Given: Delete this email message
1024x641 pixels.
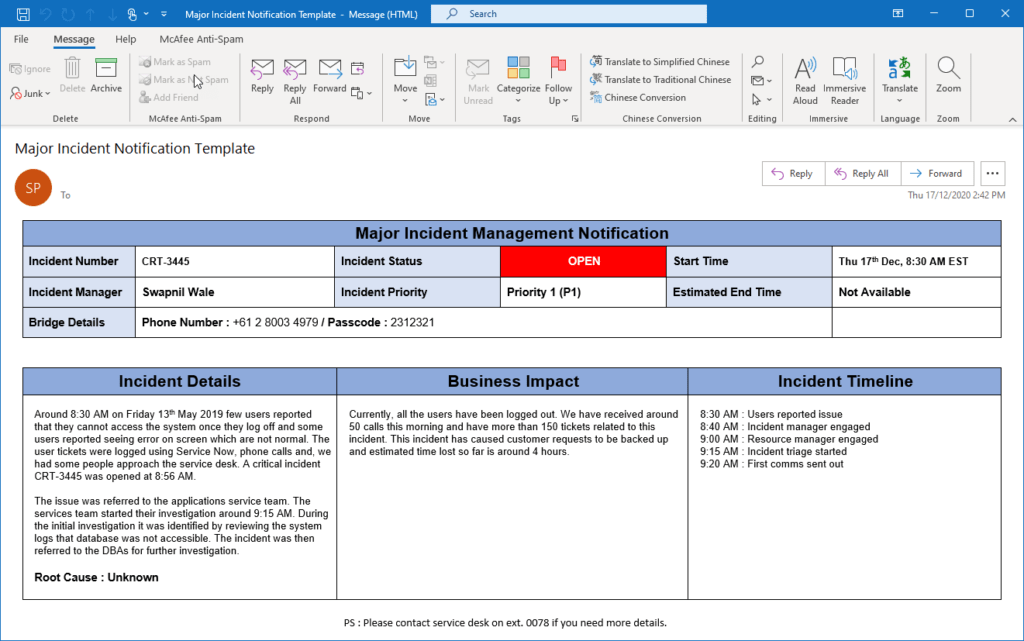Looking at the screenshot, I should (x=71, y=75).
